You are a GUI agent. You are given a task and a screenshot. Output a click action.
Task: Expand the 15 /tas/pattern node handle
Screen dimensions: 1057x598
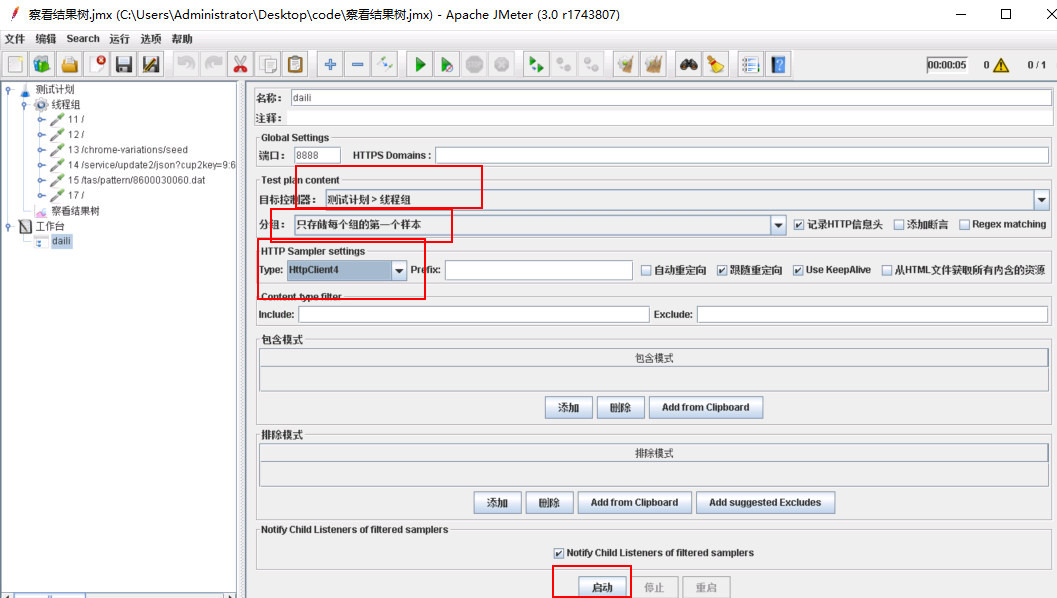(41, 180)
